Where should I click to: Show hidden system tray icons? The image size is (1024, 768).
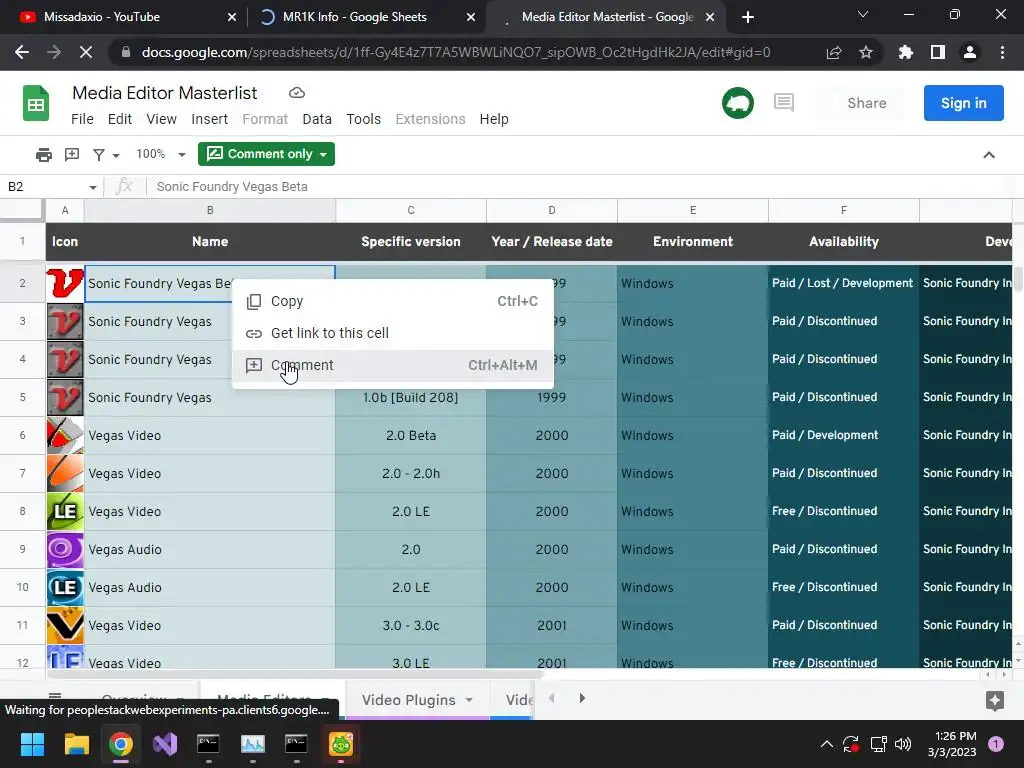tap(826, 744)
